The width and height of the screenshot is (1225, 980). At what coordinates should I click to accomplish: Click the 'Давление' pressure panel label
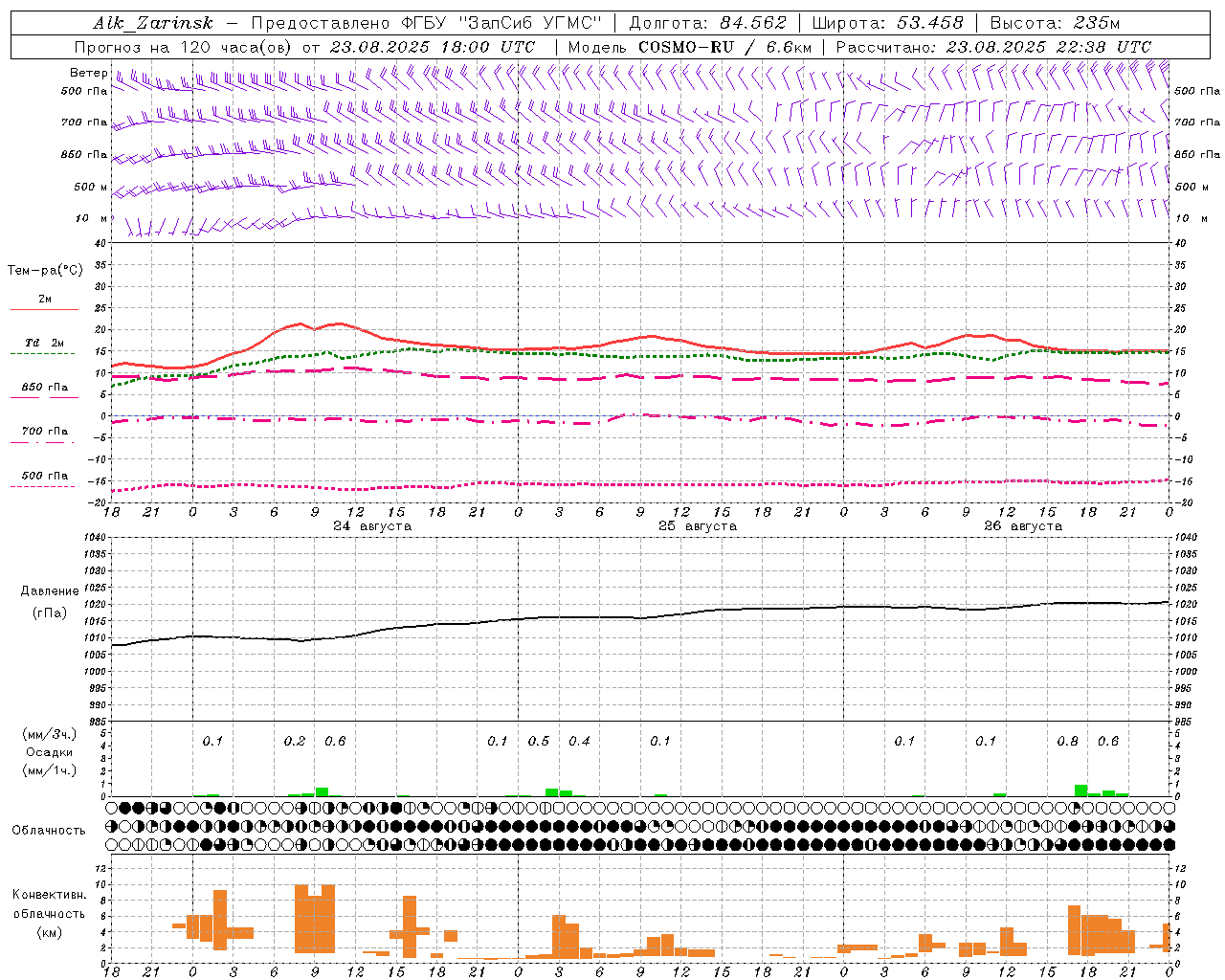pyautogui.click(x=50, y=591)
